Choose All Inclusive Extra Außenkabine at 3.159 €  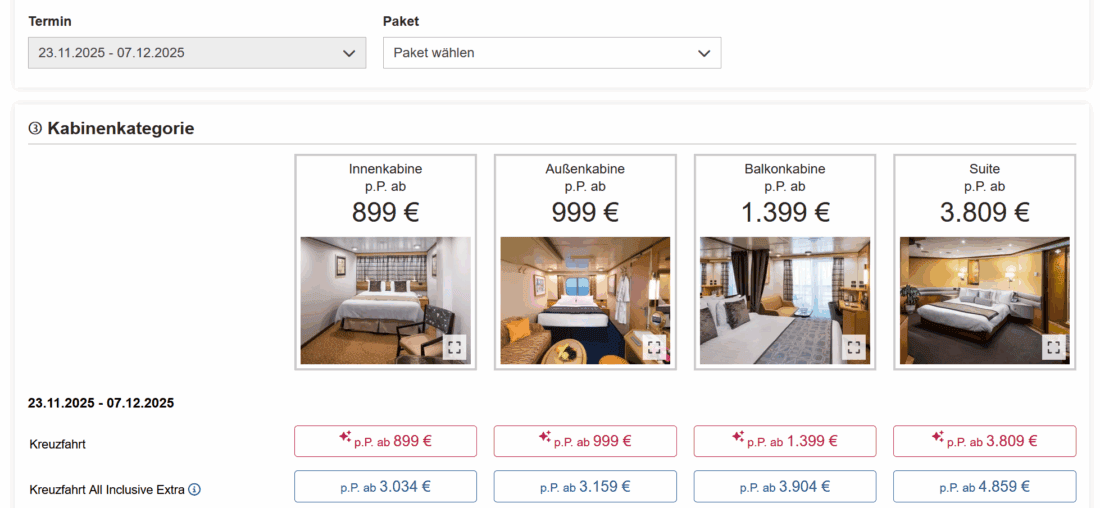[x=585, y=487]
